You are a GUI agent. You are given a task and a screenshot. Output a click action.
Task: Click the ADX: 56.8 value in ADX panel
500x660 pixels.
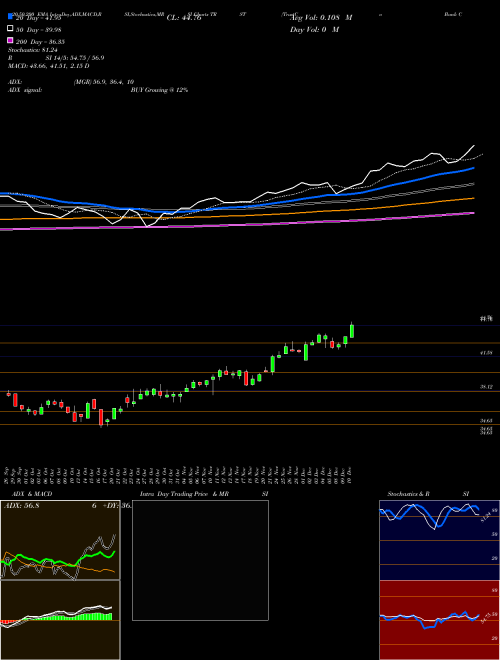pyautogui.click(x=21, y=506)
